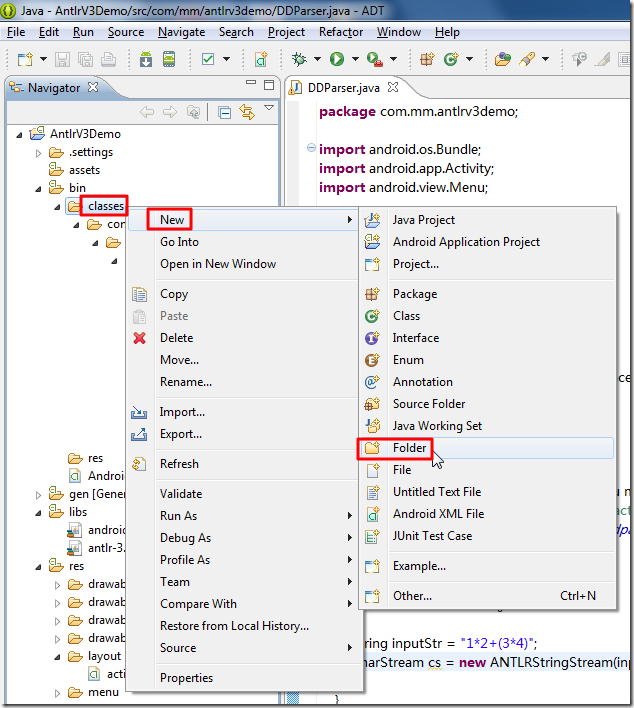
Task: Select the DDParser.java editor tab
Action: (x=343, y=88)
